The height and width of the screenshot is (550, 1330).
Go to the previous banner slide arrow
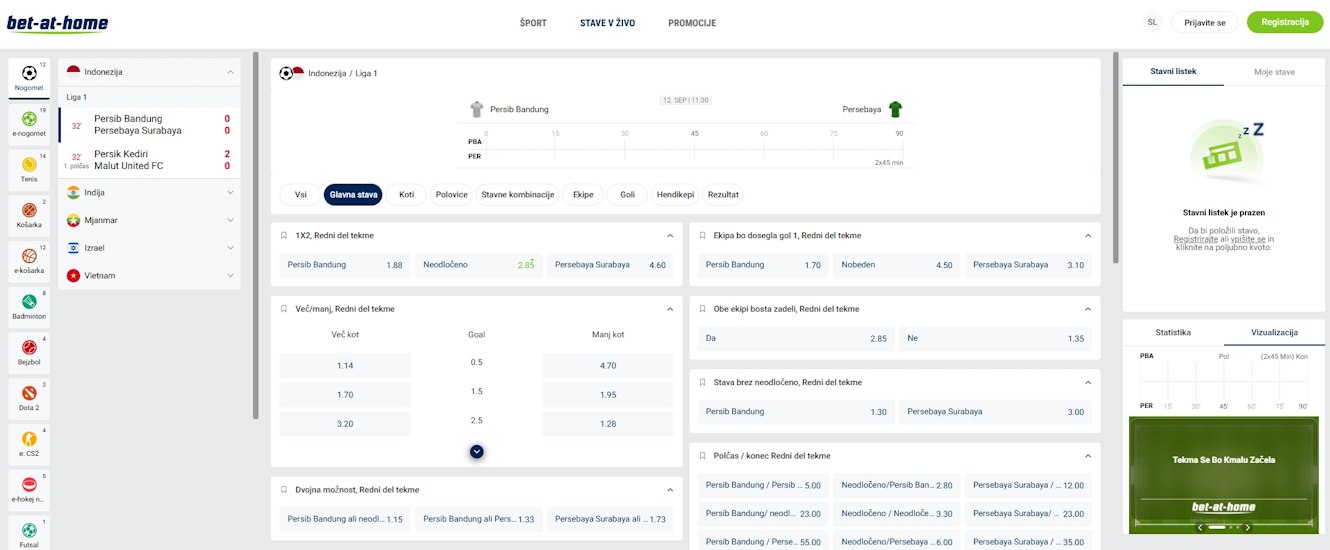click(x=1200, y=527)
